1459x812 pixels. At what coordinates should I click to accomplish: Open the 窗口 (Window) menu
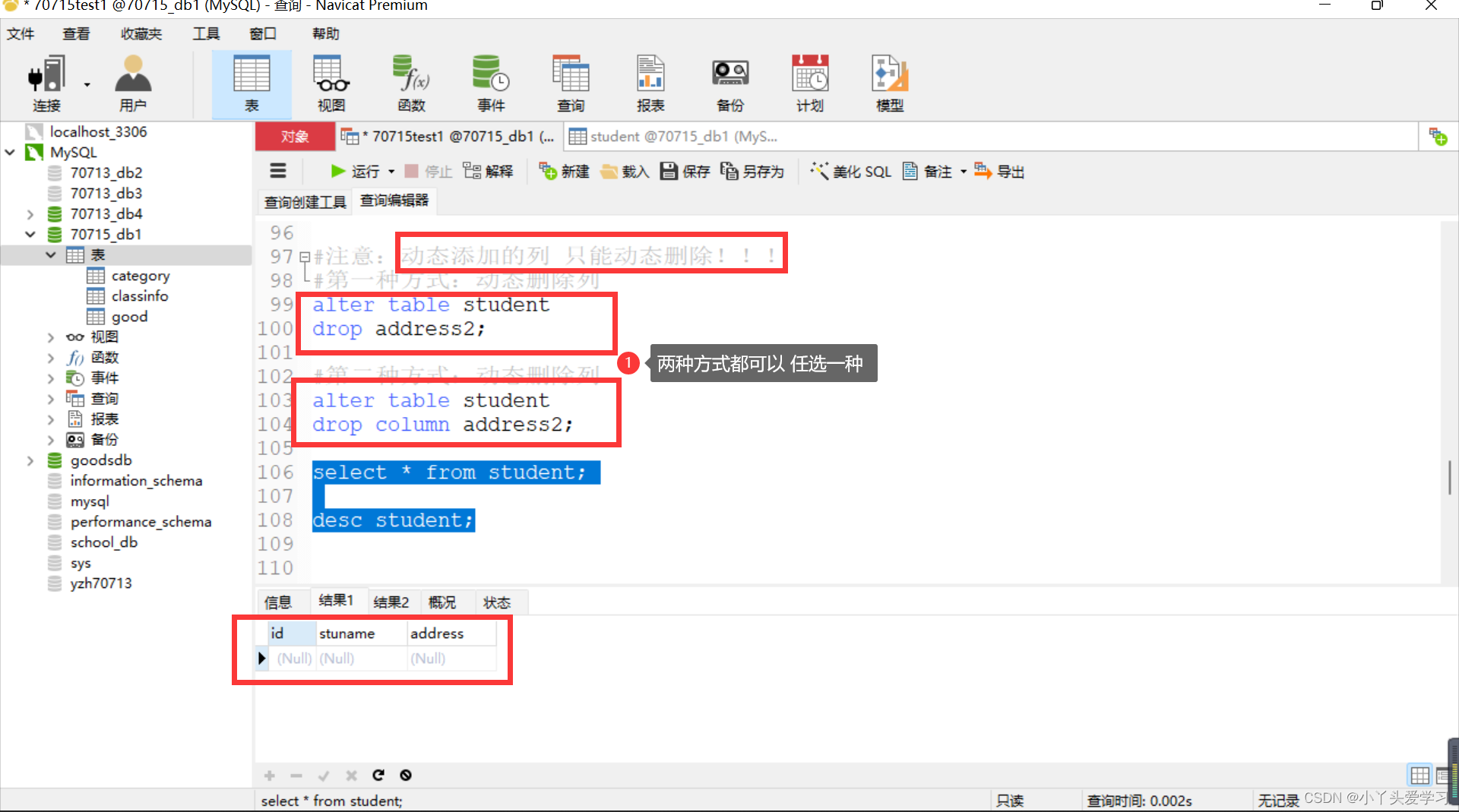point(263,34)
